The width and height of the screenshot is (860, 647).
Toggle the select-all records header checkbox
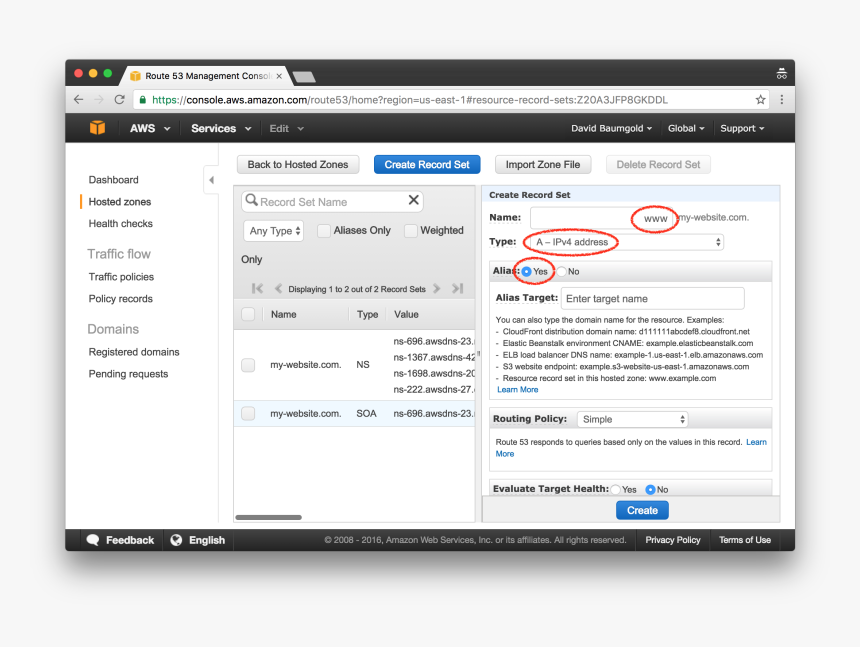pos(248,314)
